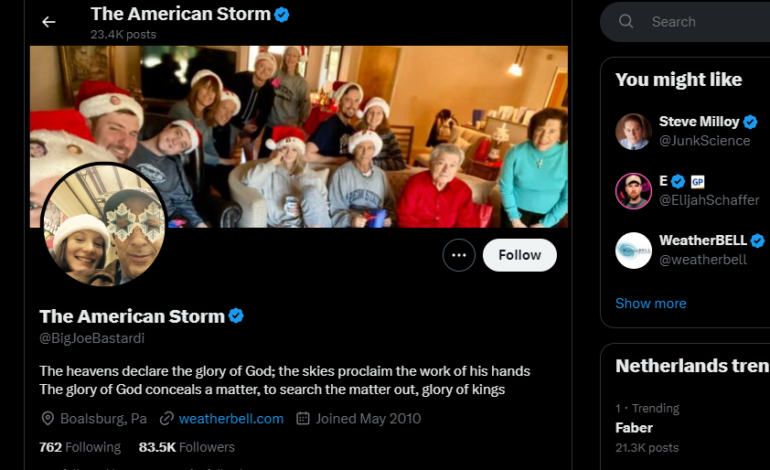Open the more options ellipsis button
The height and width of the screenshot is (470, 770).
[459, 255]
